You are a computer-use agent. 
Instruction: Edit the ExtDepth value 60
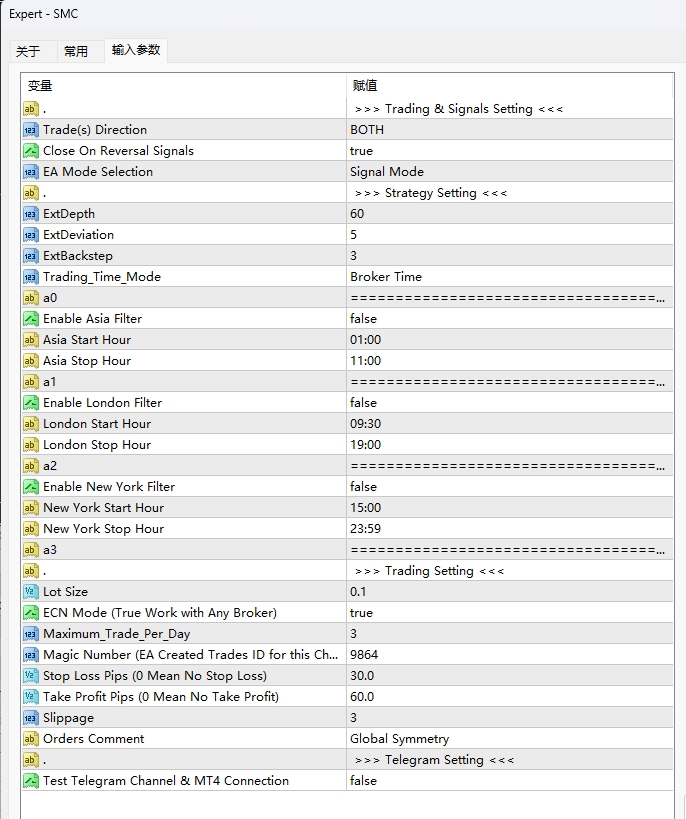tap(510, 214)
